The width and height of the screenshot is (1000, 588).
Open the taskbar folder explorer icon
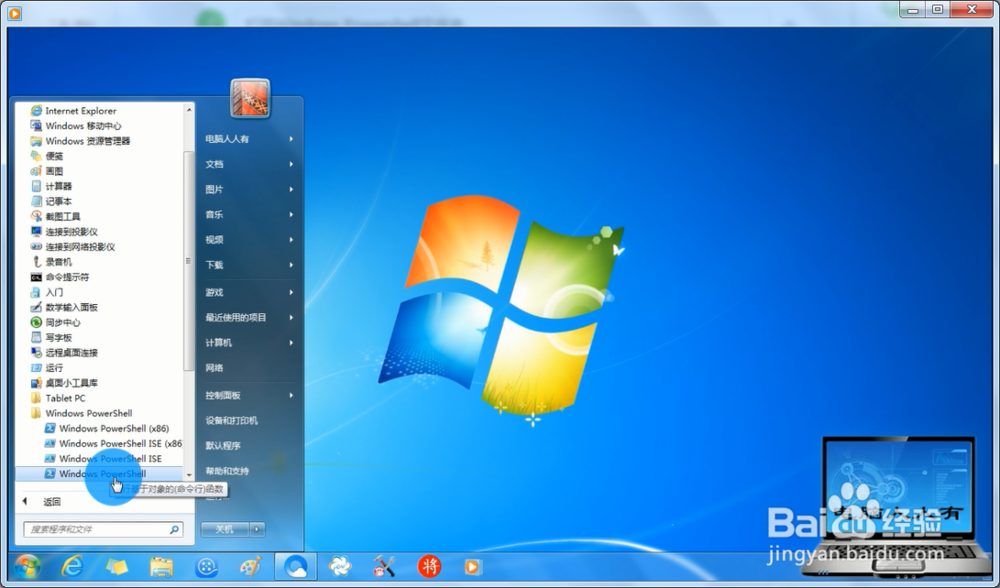(161, 566)
